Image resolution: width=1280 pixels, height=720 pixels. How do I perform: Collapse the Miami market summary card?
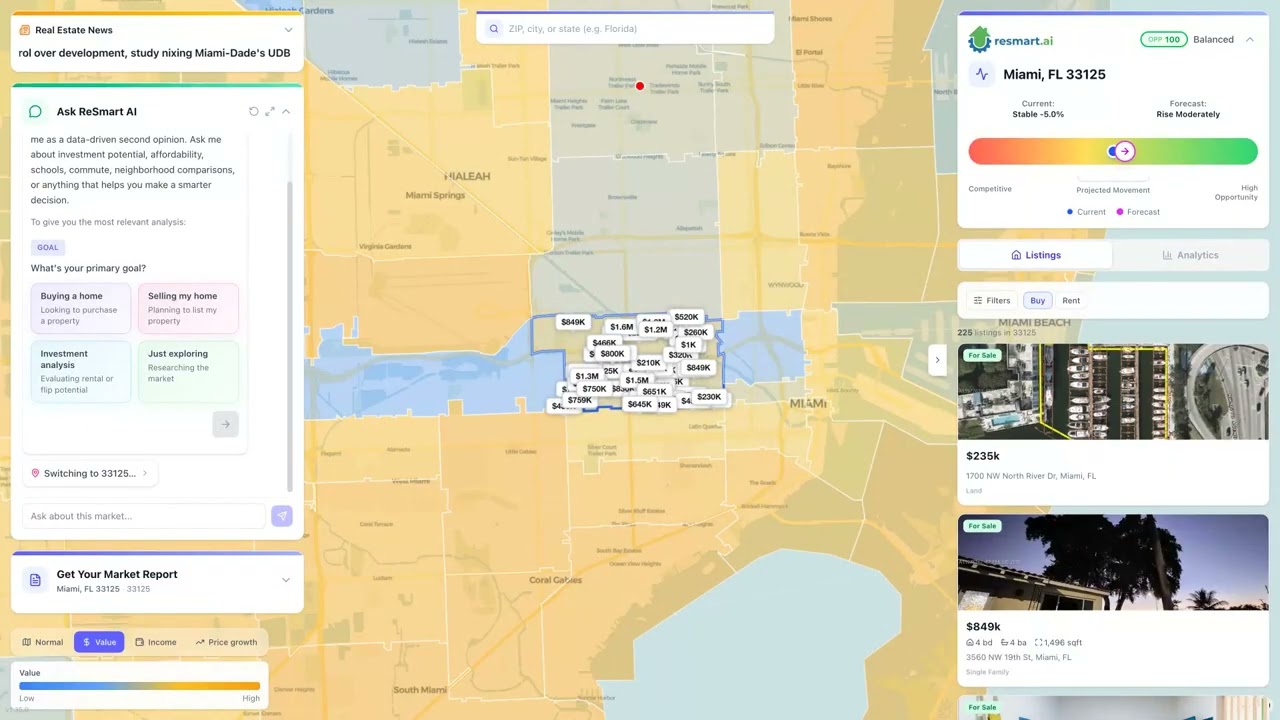[x=1249, y=40]
